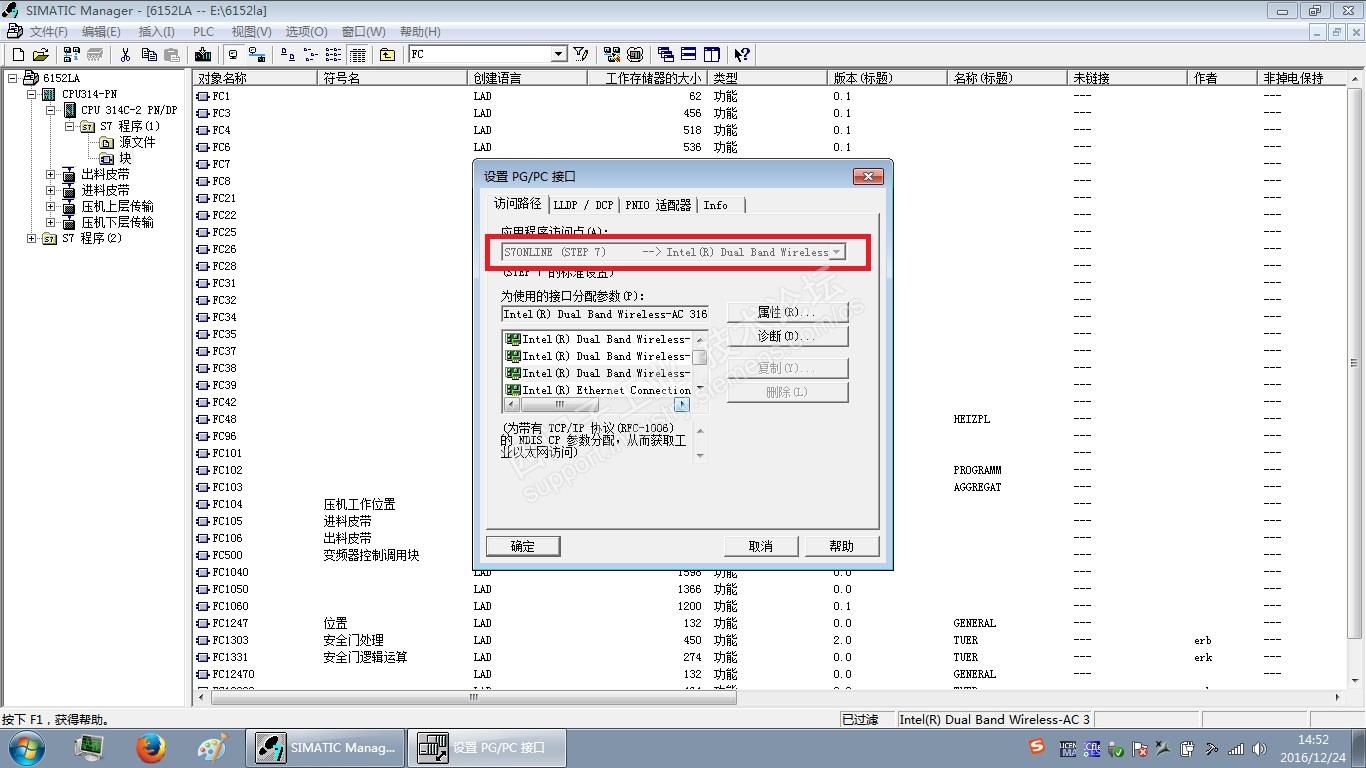The height and width of the screenshot is (768, 1366).
Task: Click the interface parameter text field
Action: 604,314
